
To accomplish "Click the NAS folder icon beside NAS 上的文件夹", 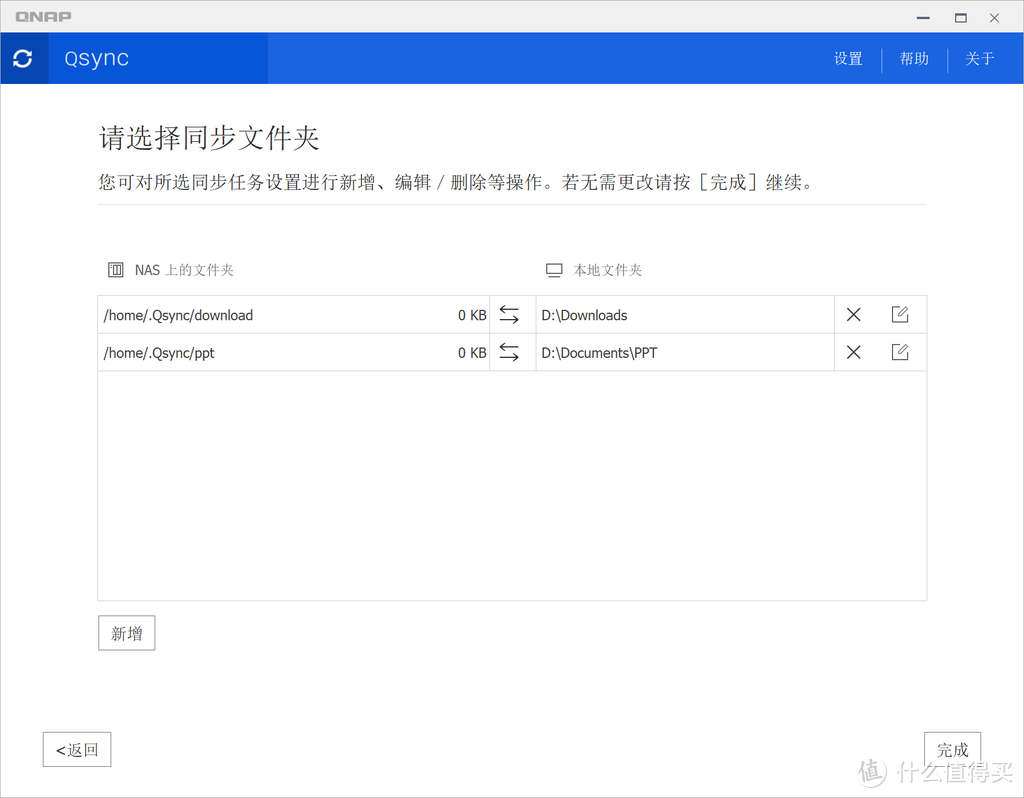I will 115,269.
